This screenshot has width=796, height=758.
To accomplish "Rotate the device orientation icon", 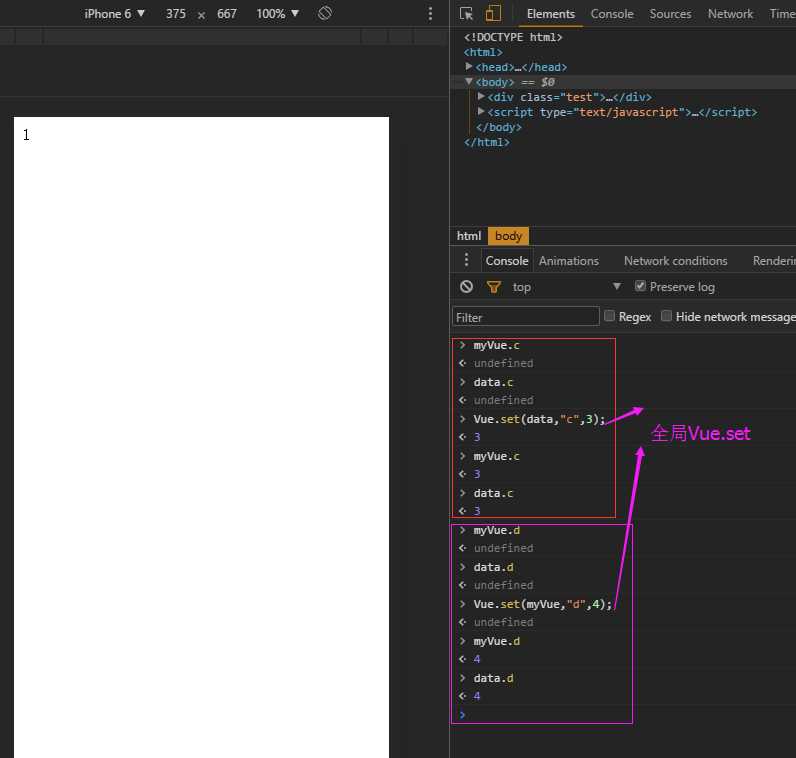I will click(x=325, y=13).
